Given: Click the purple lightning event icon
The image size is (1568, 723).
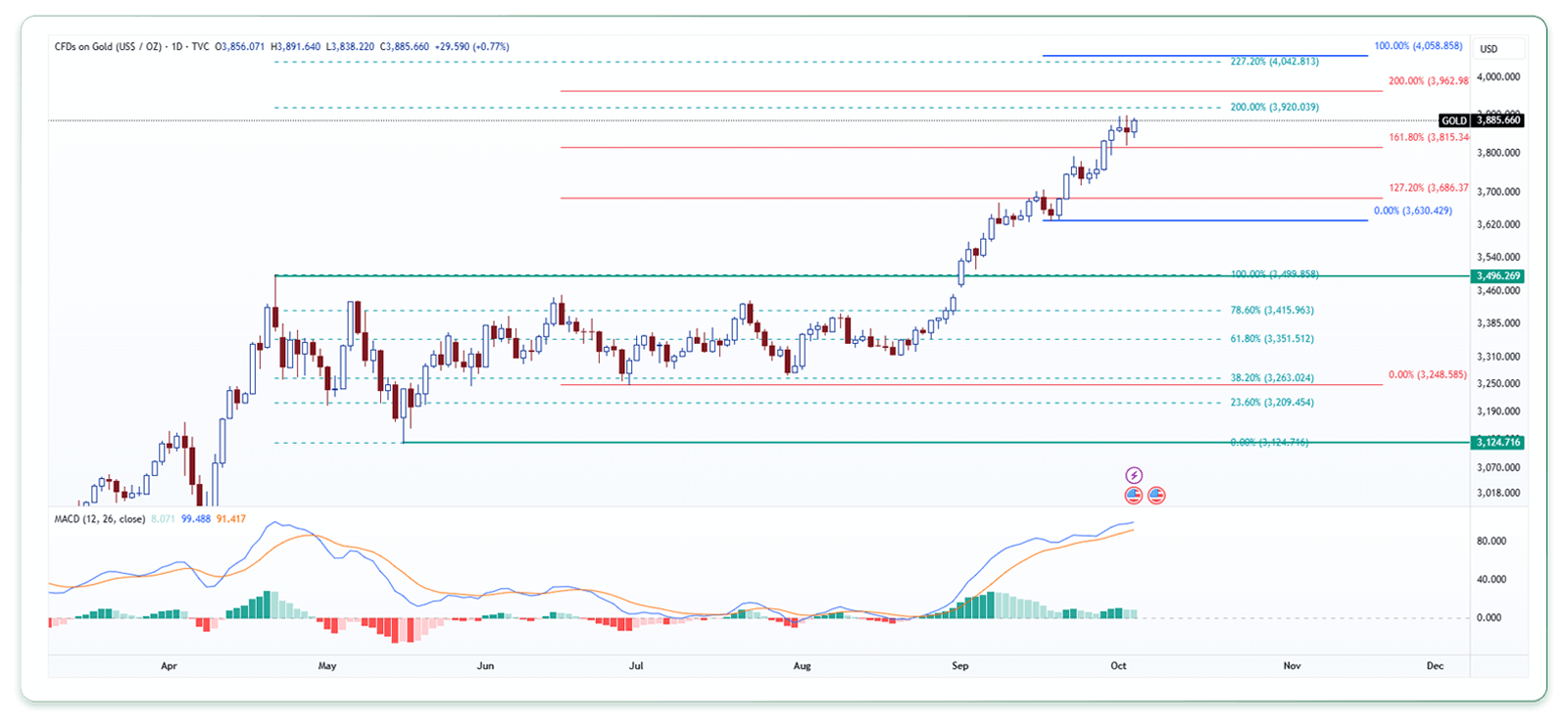Looking at the screenshot, I should [1133, 475].
